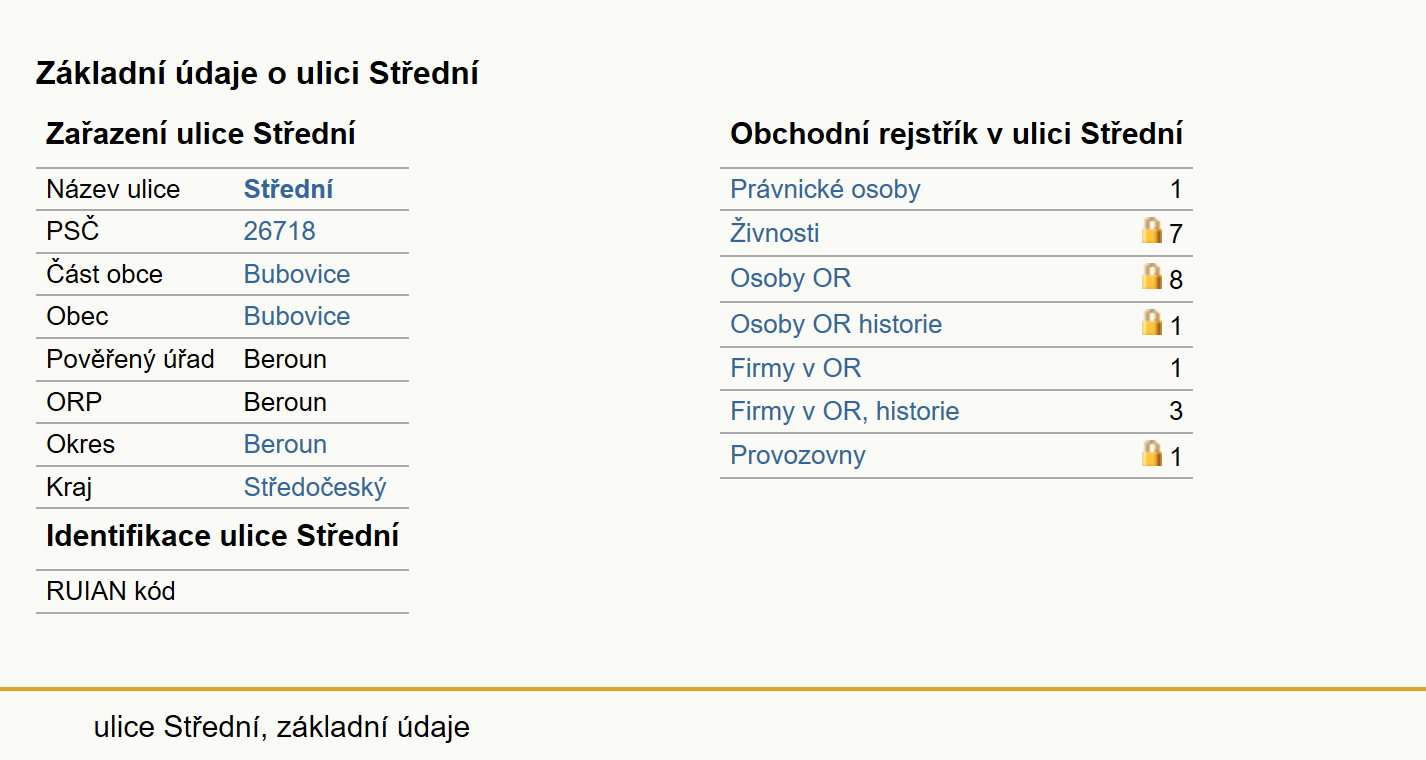Screen dimensions: 1426x760
Task: Open Bubovice link in Obec row
Action: 297,316
